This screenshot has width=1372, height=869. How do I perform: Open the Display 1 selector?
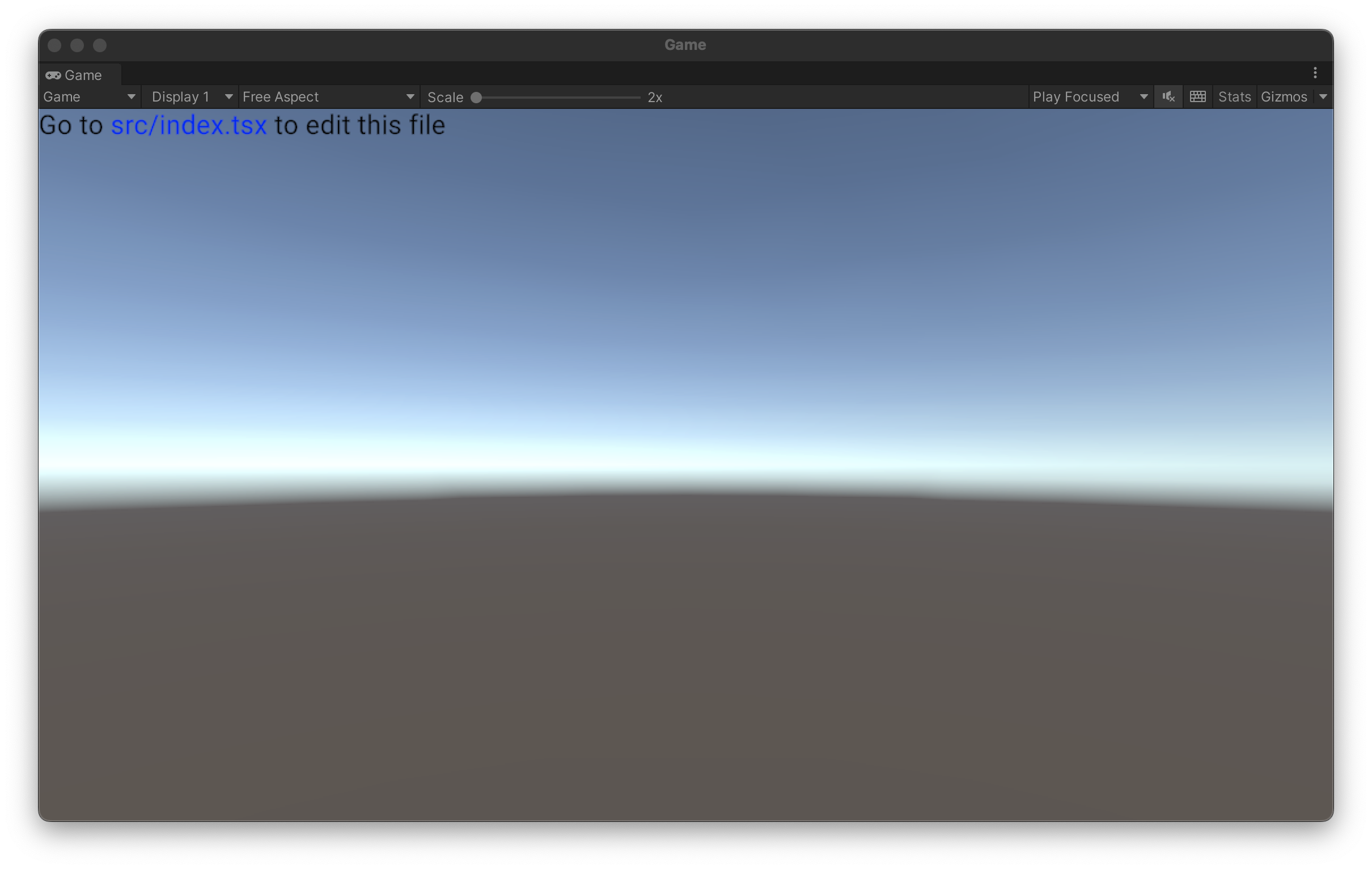190,96
